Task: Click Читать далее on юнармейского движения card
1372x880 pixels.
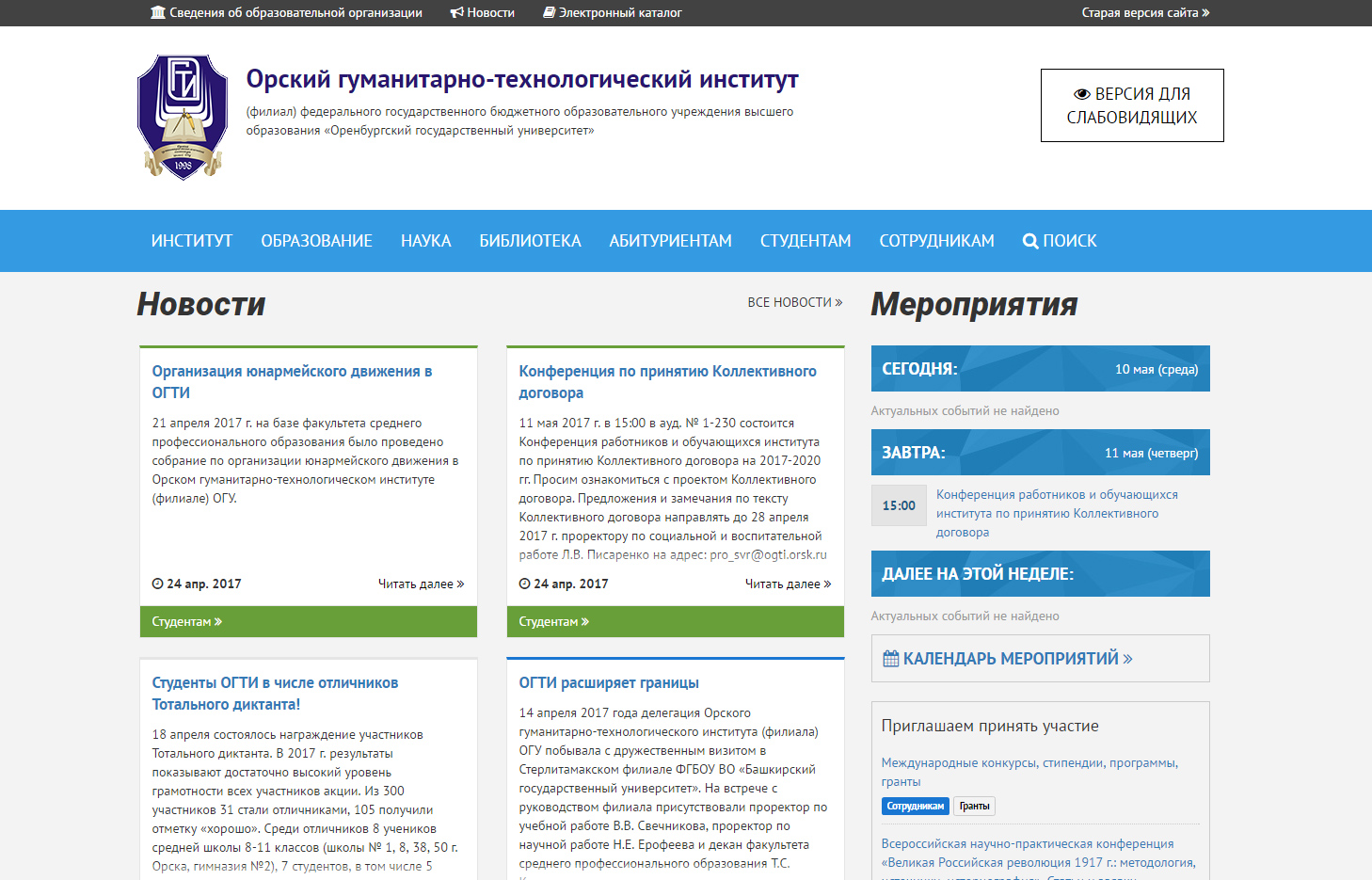Action: 421,584
